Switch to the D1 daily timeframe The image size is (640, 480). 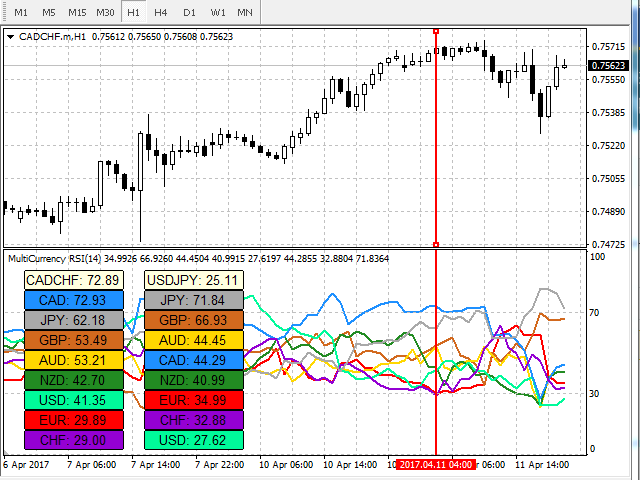[189, 12]
